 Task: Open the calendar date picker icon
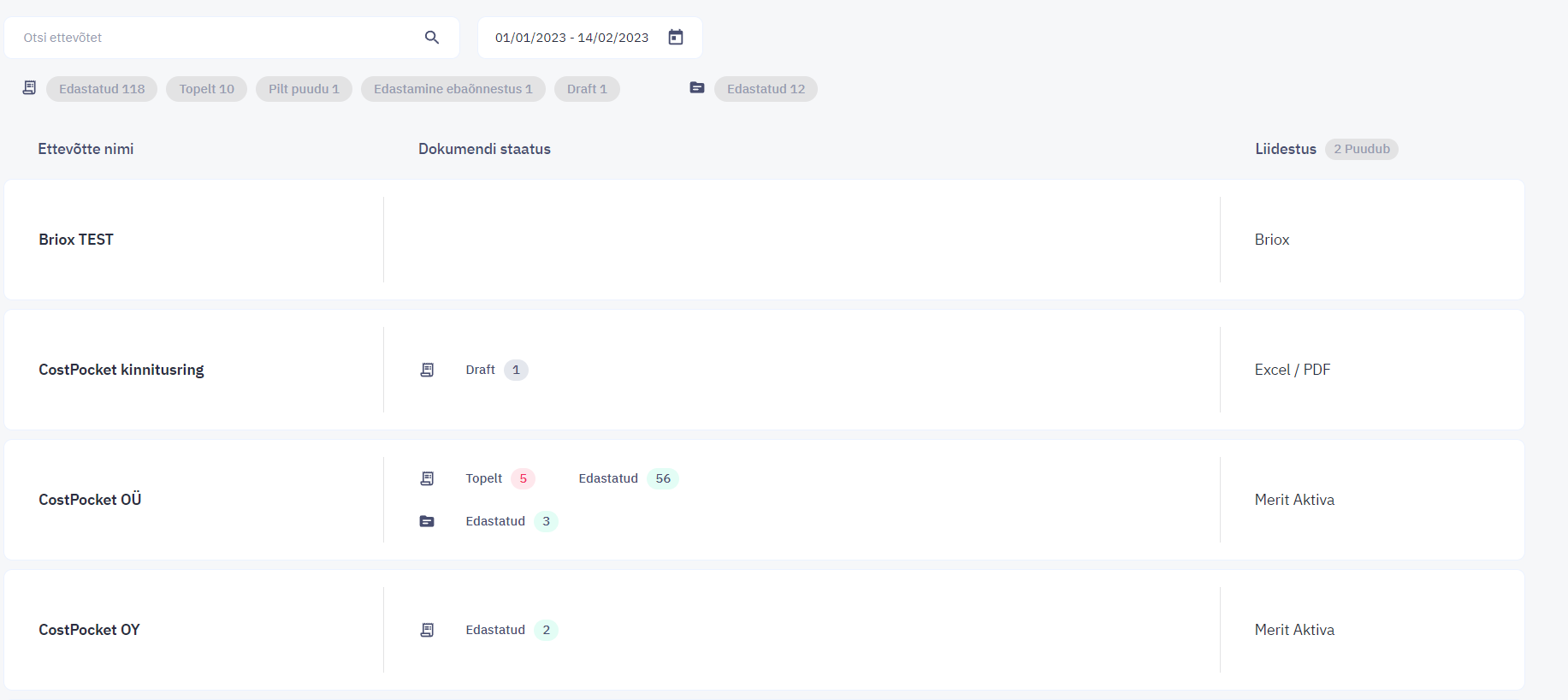(x=676, y=38)
